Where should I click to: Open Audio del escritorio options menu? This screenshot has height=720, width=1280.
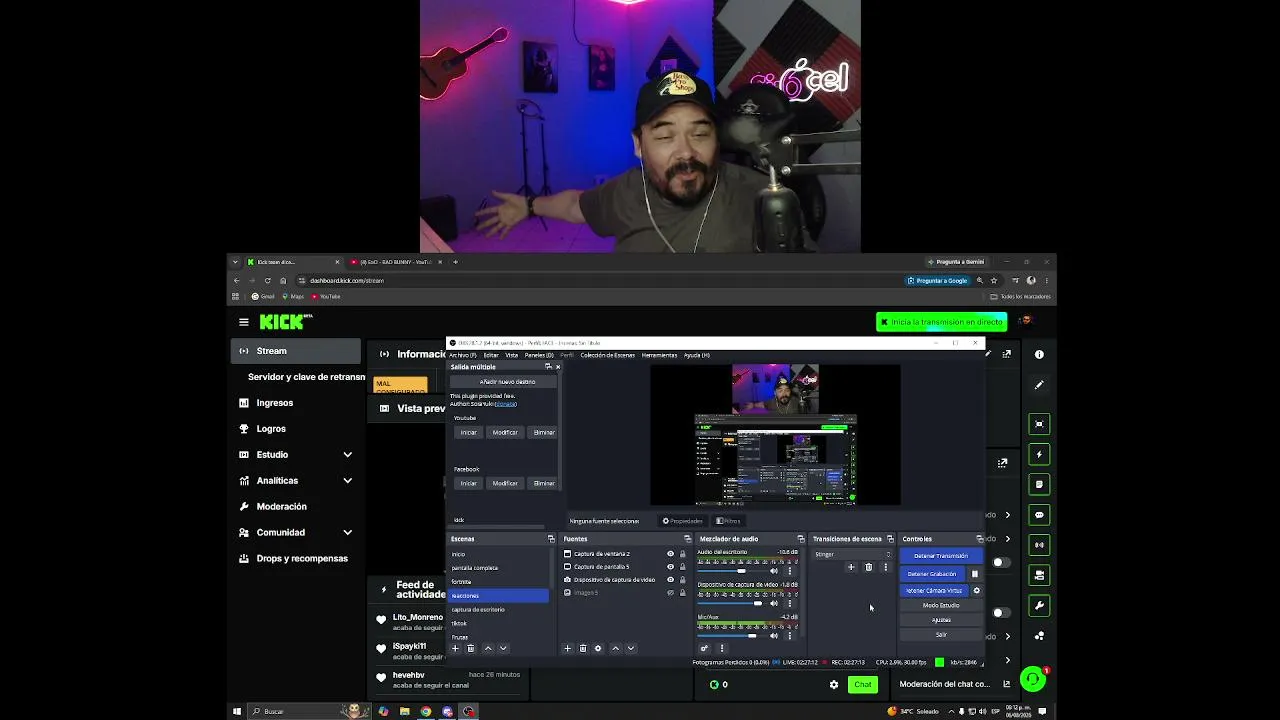pyautogui.click(x=789, y=571)
